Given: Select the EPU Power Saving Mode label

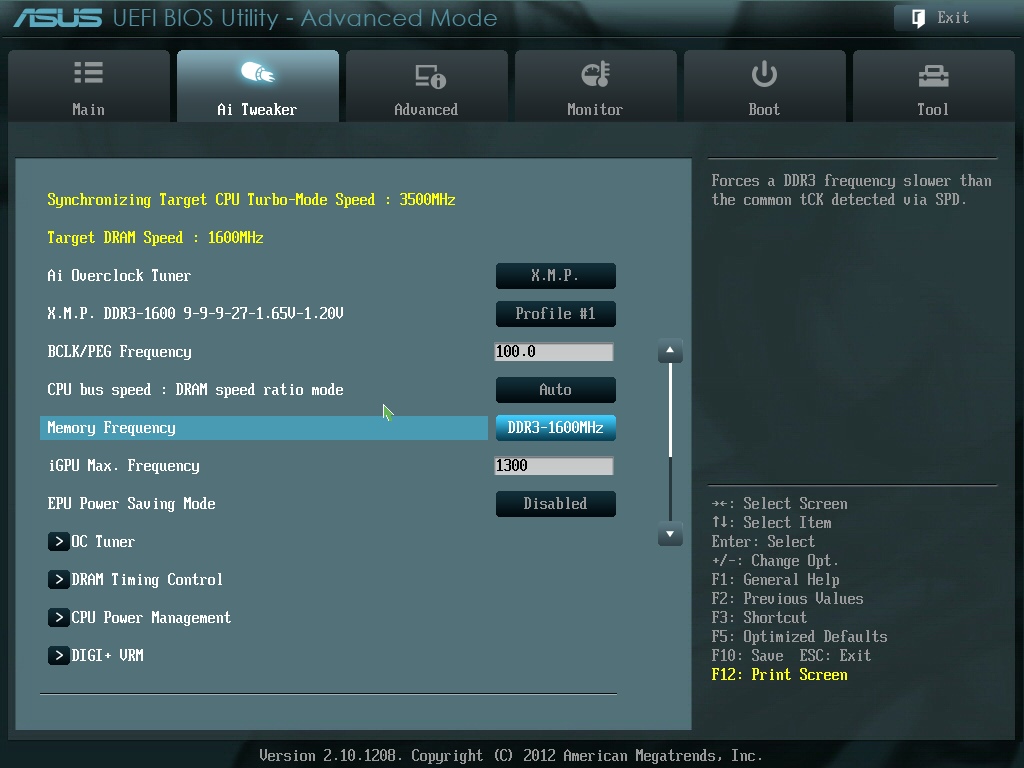Looking at the screenshot, I should pyautogui.click(x=131, y=504).
